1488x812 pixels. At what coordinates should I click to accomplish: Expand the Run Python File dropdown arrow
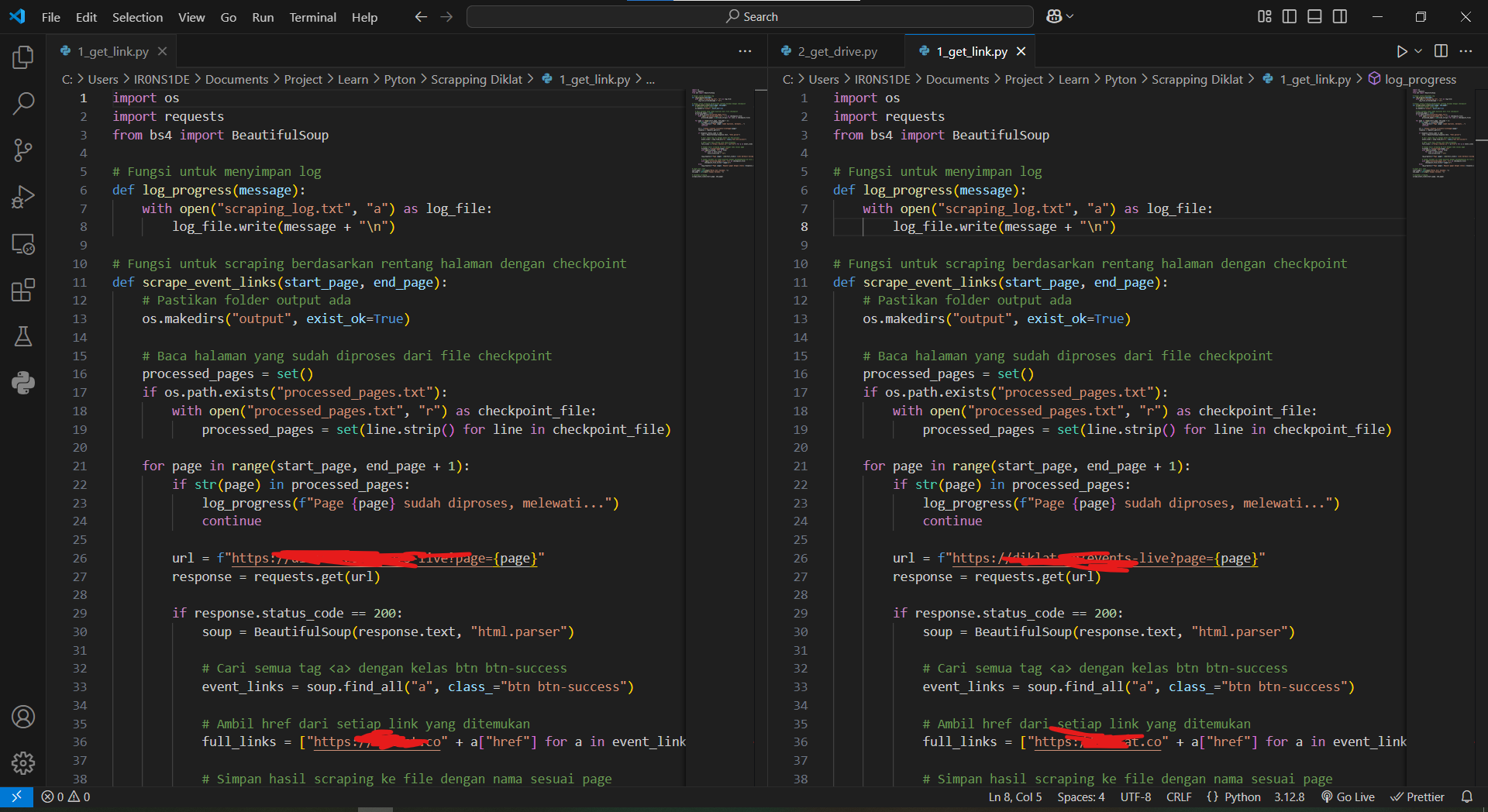(1418, 51)
